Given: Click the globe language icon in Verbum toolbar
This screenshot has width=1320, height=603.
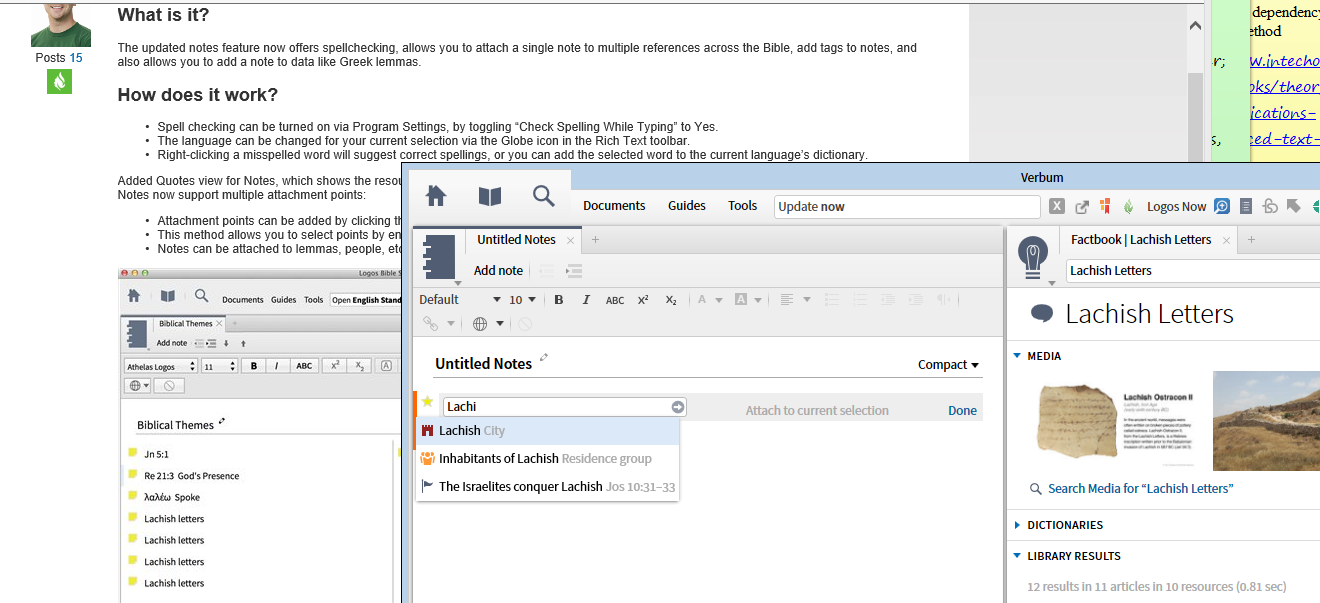Looking at the screenshot, I should click(480, 324).
